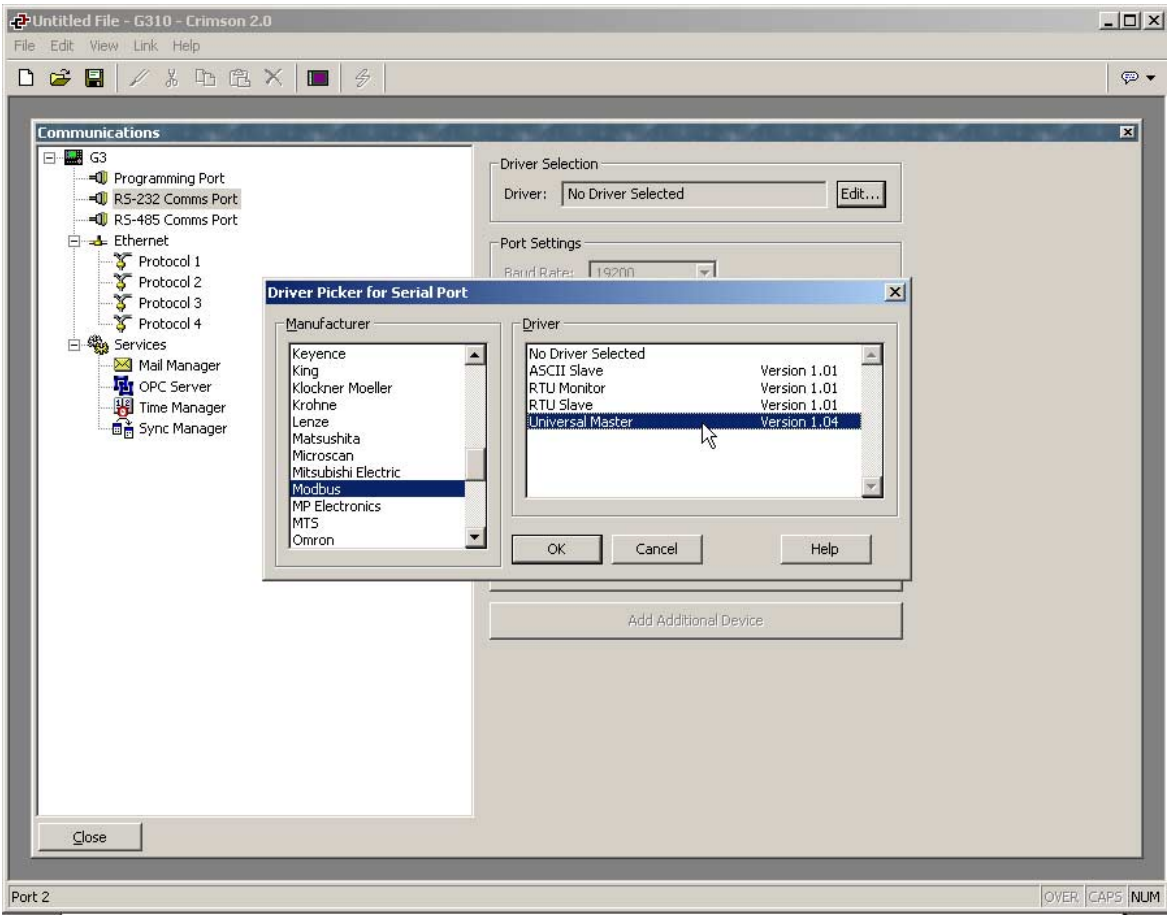Click Help button in Driver Picker dialog
1170x915 pixels.
(x=825, y=549)
